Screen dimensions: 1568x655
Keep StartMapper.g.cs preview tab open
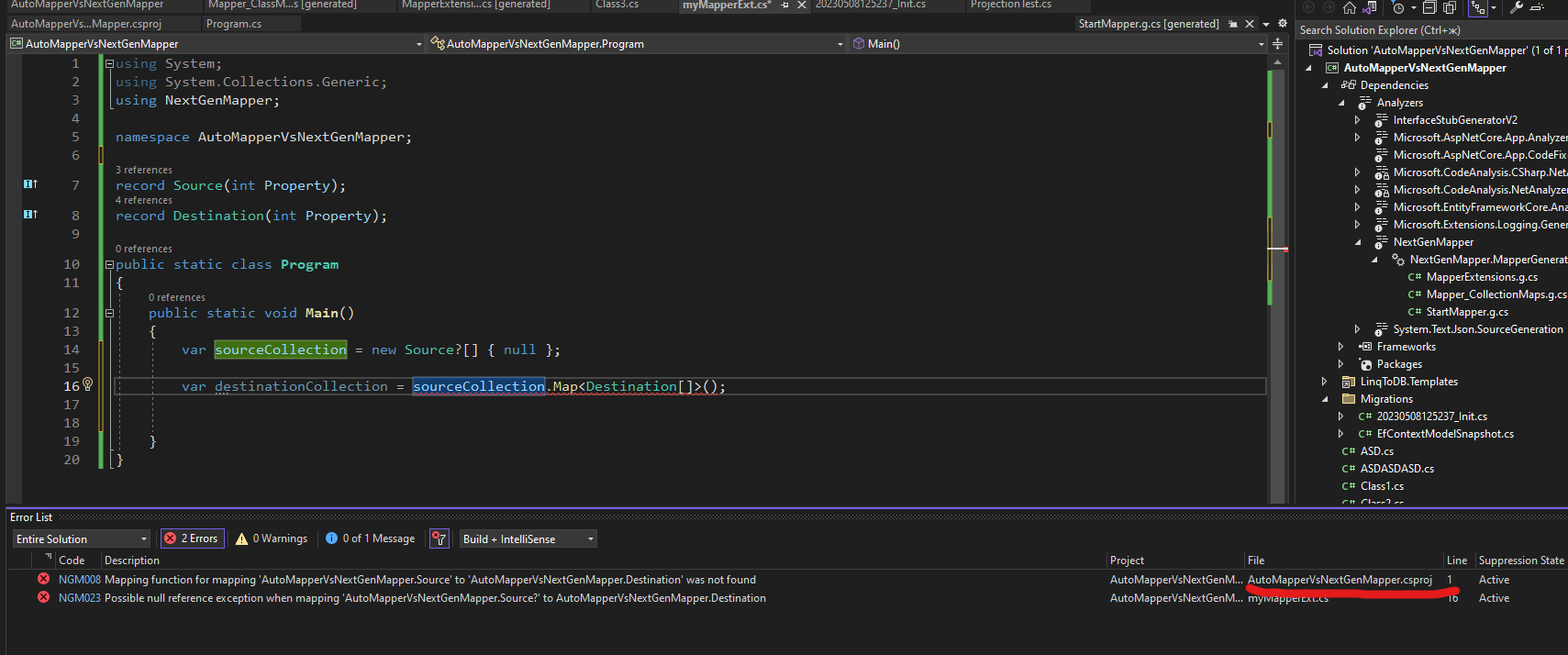pyautogui.click(x=1232, y=24)
